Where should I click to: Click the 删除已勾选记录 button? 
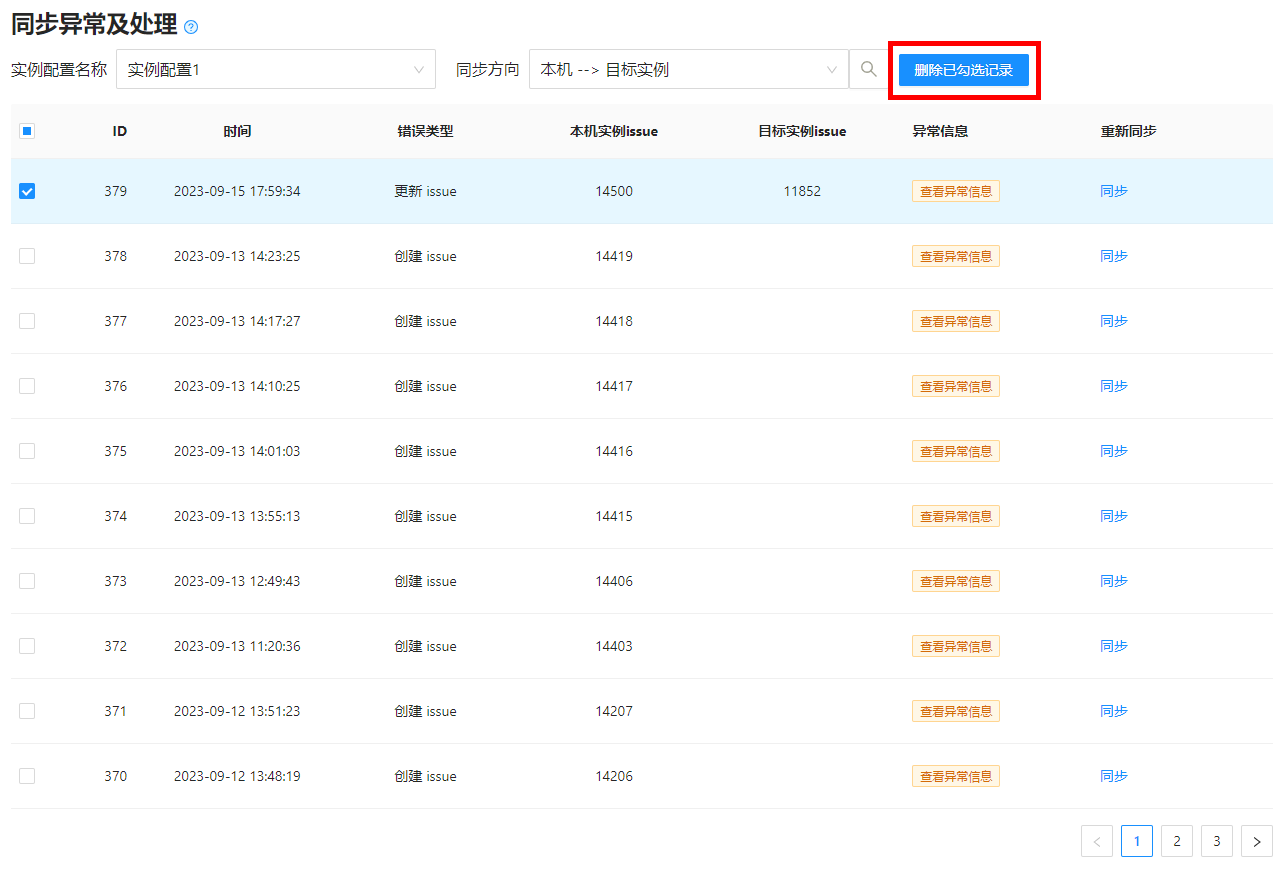tap(963, 69)
